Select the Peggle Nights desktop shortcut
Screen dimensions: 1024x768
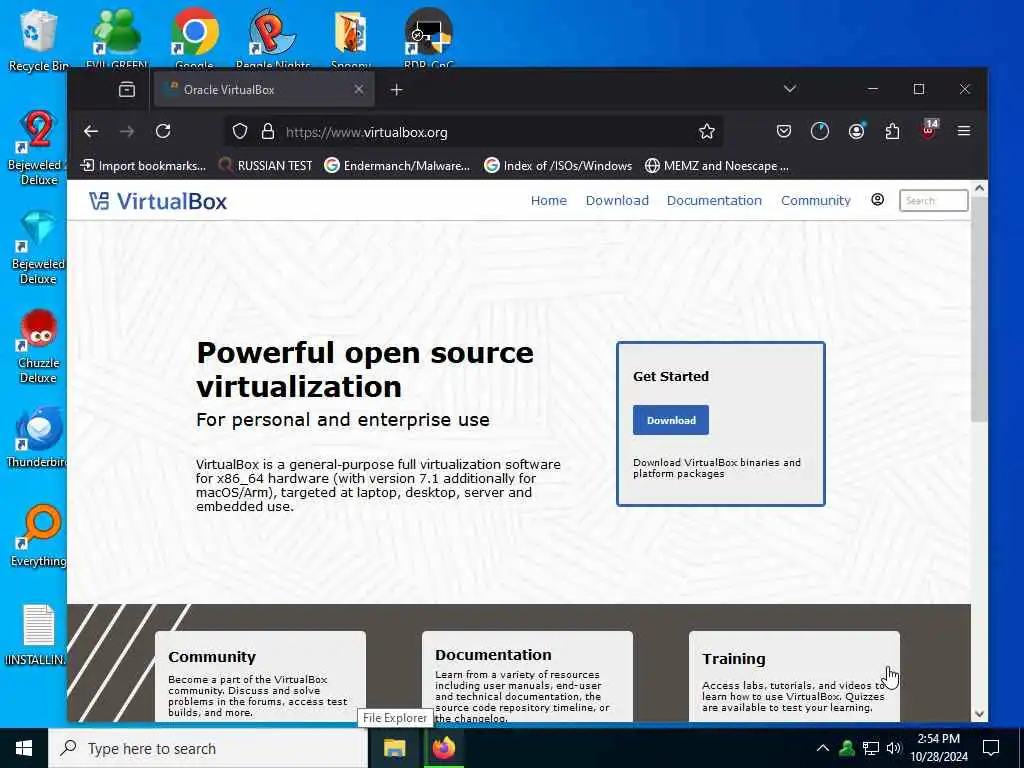272,38
